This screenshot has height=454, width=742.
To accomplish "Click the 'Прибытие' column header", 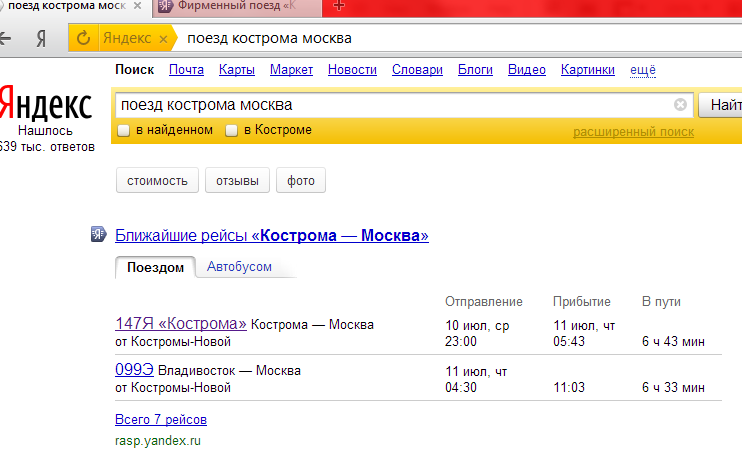I will (582, 302).
